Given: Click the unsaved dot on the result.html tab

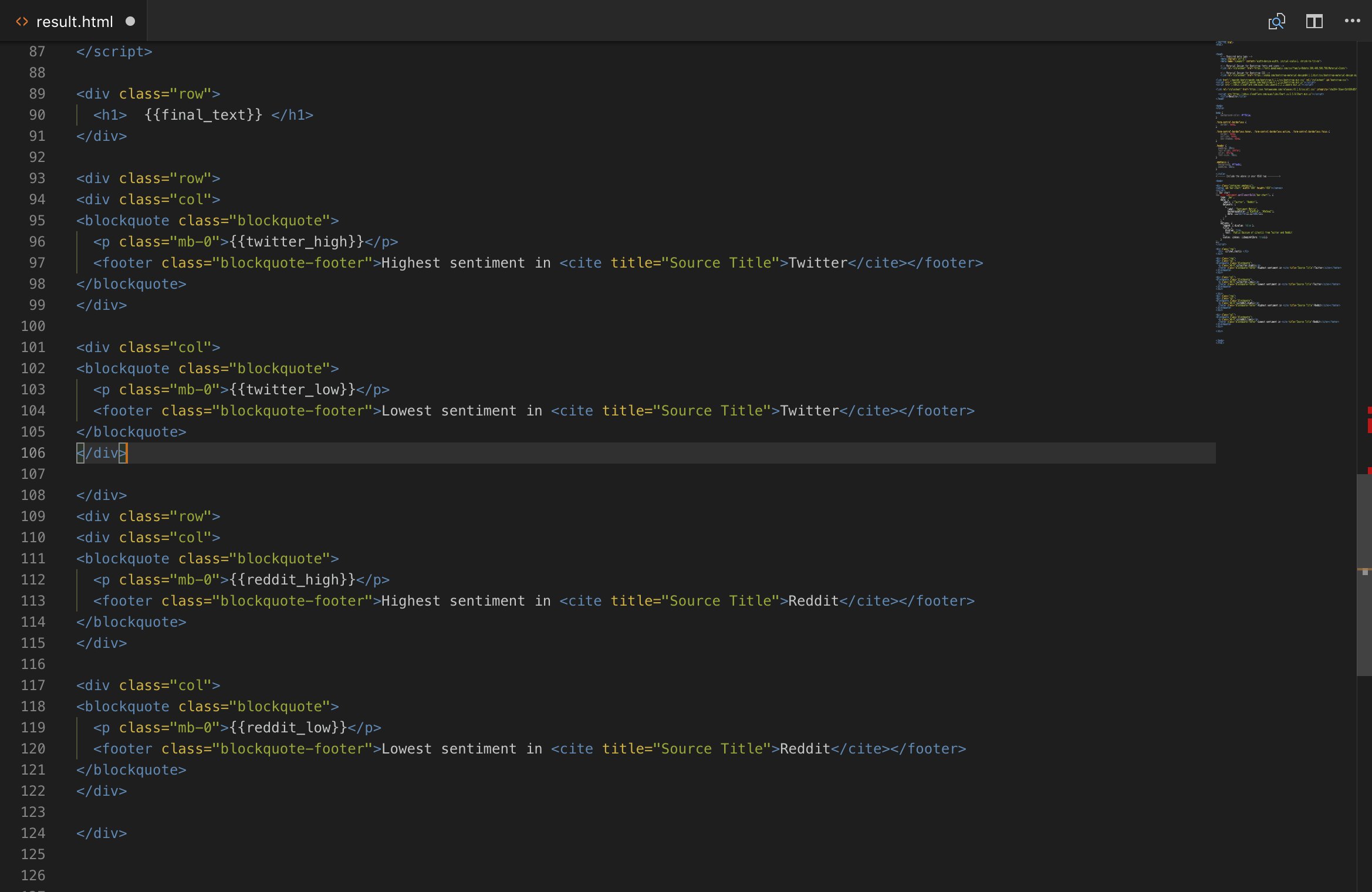Looking at the screenshot, I should 130,22.
